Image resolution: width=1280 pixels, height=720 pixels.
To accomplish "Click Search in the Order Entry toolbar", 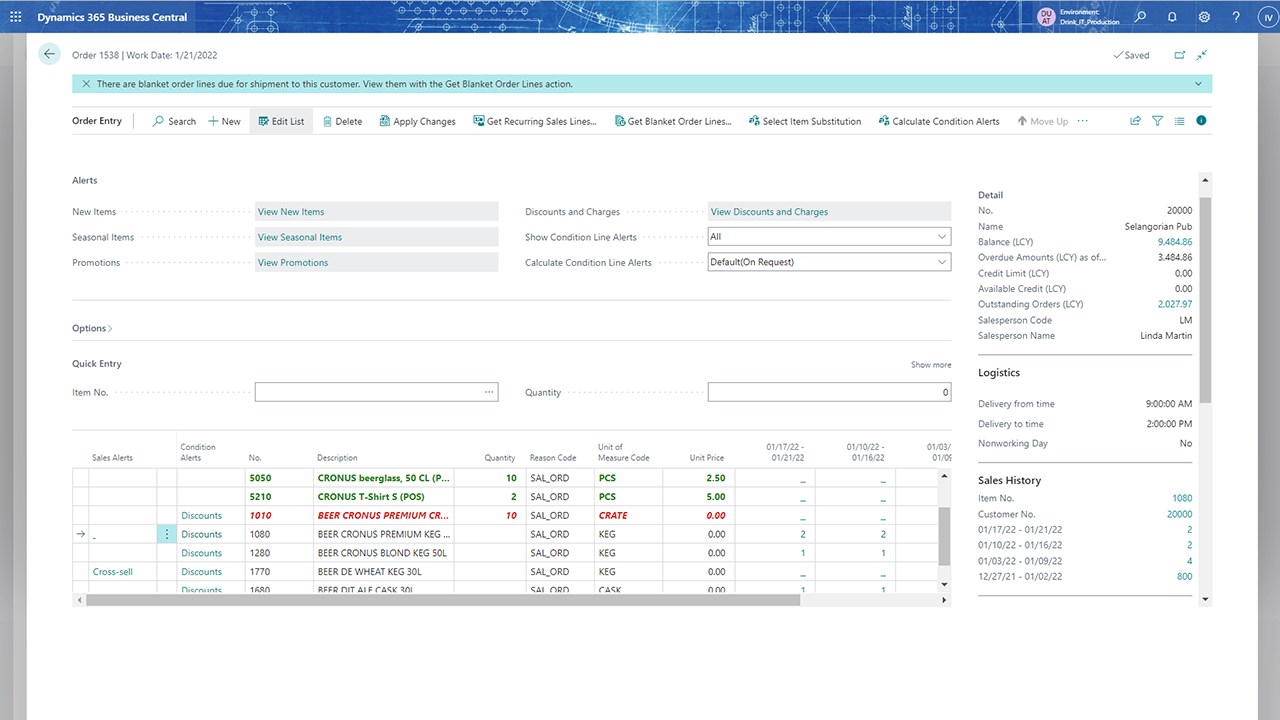I will pos(174,121).
